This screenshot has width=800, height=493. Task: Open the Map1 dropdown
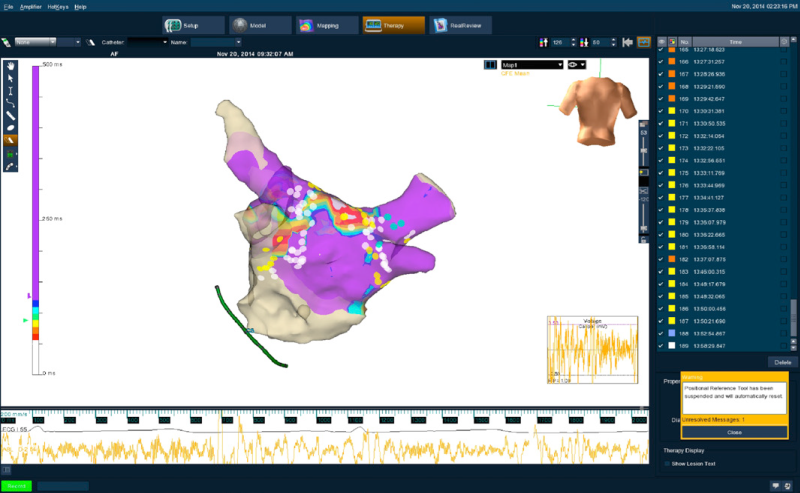coord(531,65)
